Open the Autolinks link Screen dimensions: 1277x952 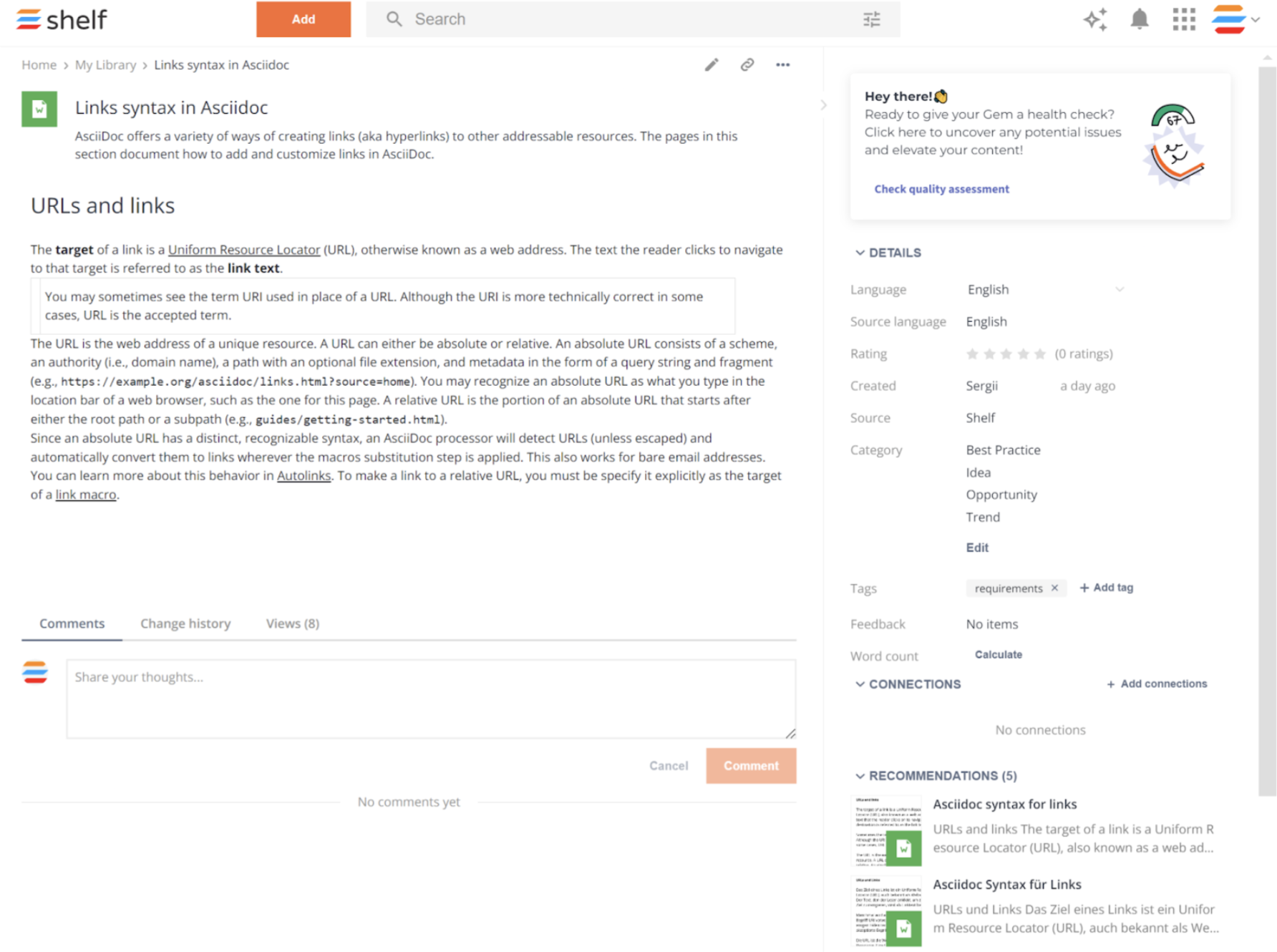click(x=304, y=475)
